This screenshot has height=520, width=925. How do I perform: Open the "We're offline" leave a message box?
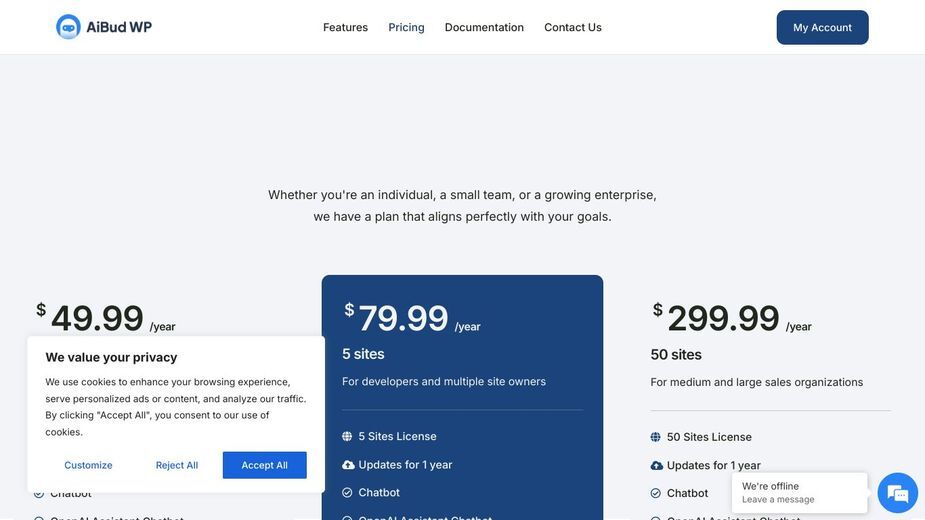coord(799,492)
